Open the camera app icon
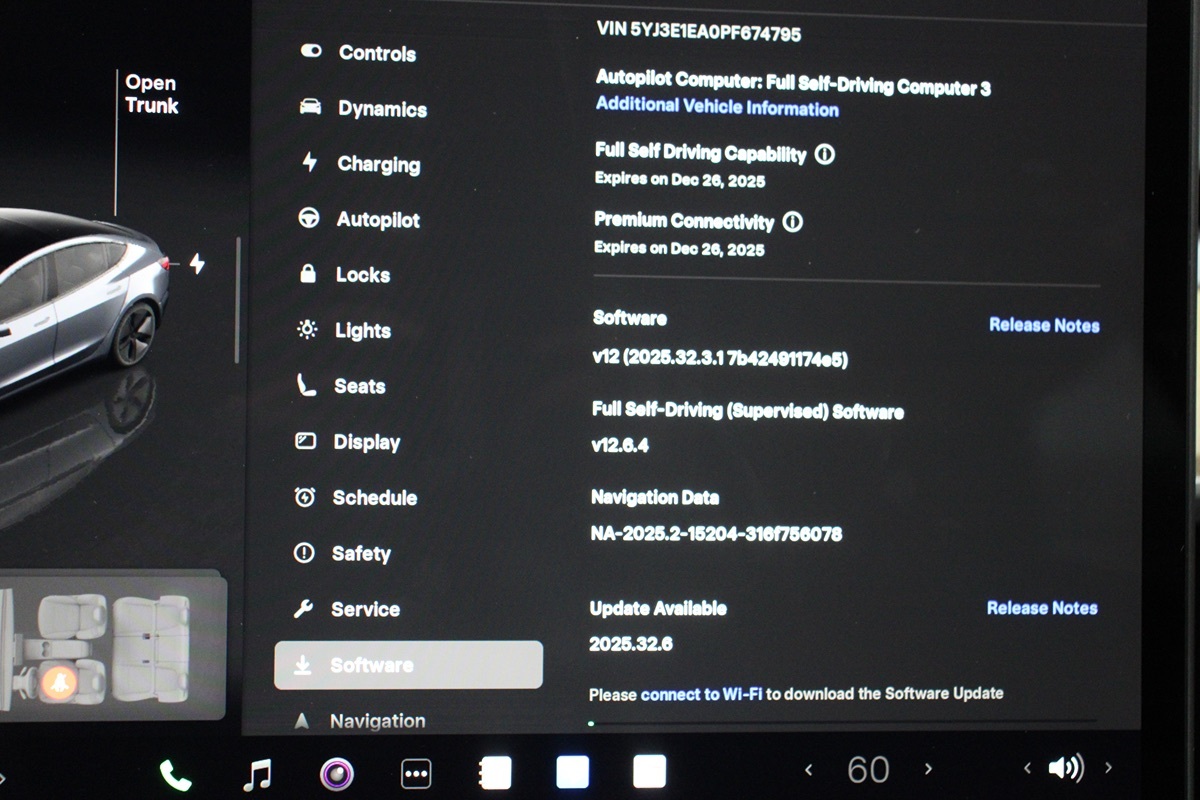 point(337,774)
